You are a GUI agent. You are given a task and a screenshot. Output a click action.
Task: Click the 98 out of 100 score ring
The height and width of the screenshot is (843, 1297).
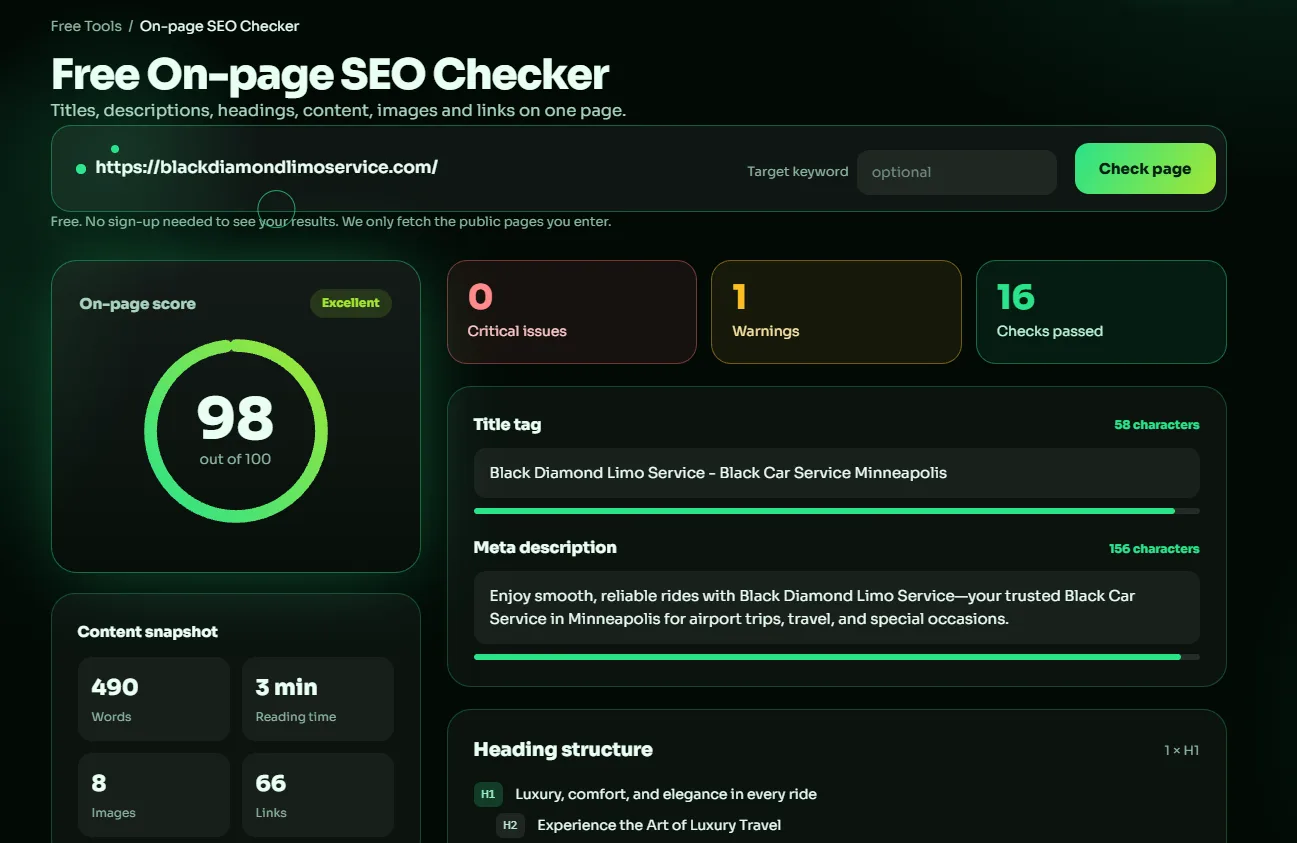pos(236,430)
